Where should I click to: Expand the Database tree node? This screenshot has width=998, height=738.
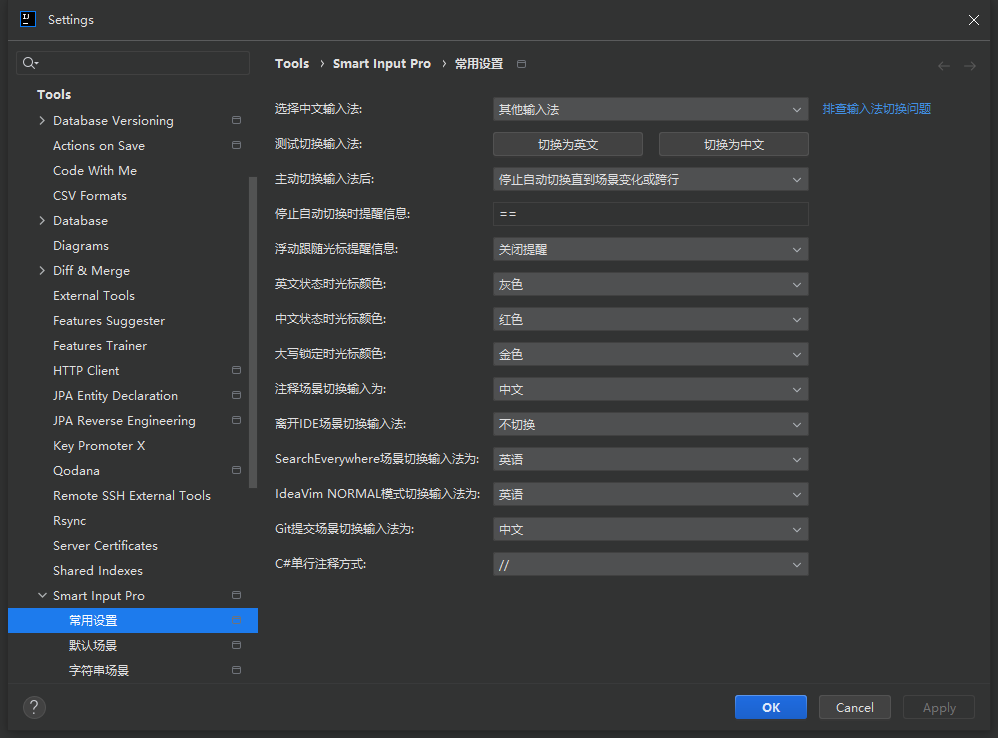pos(42,220)
